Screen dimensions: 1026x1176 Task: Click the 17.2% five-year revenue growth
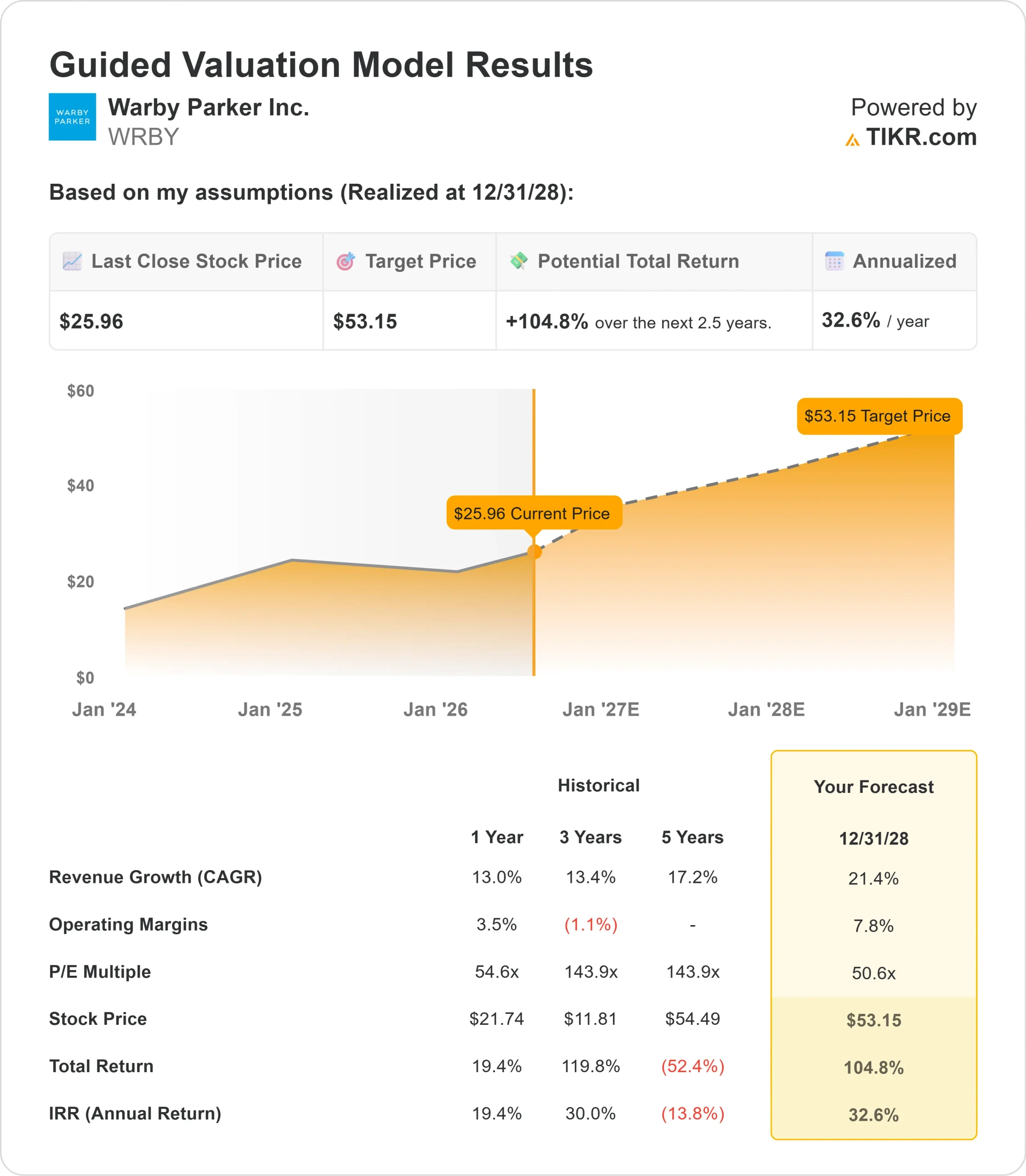[x=693, y=877]
